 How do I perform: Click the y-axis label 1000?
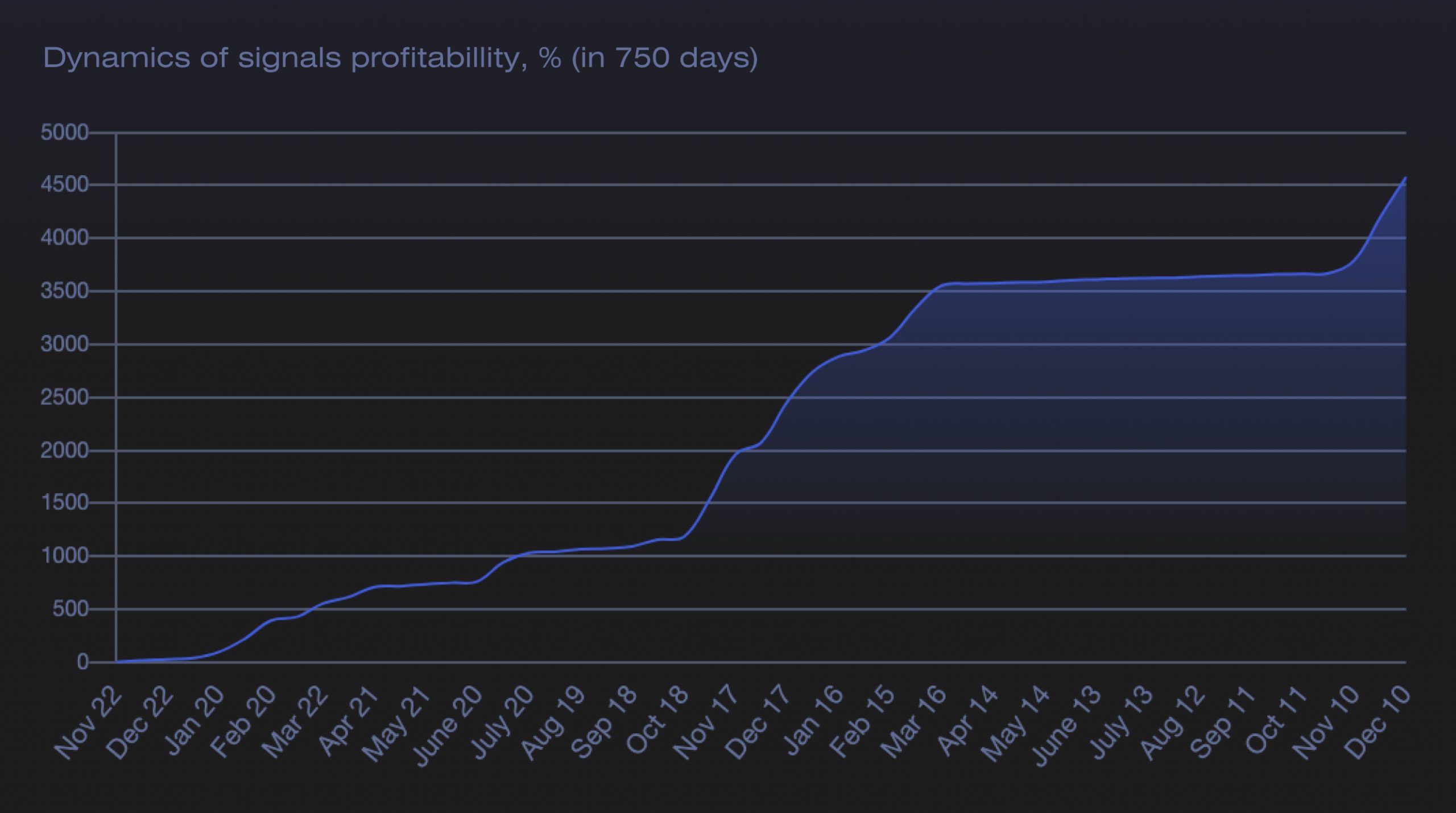(x=64, y=555)
